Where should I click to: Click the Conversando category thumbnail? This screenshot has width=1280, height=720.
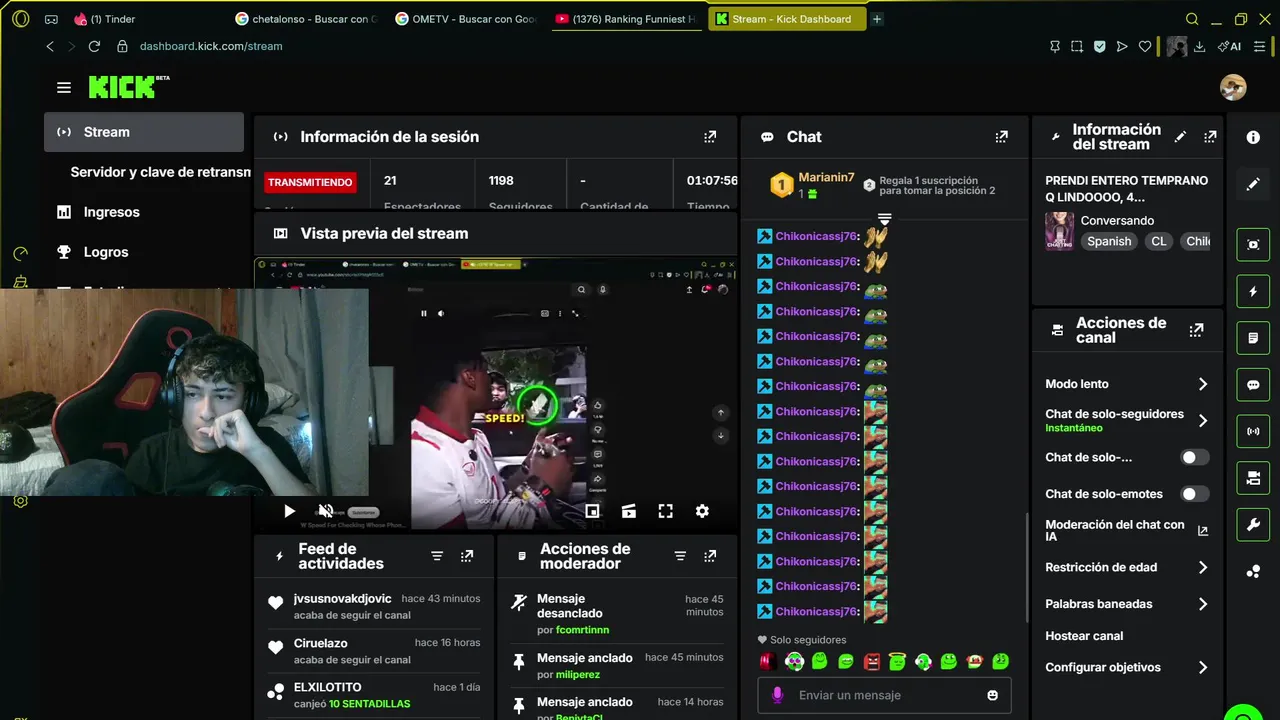click(1059, 231)
